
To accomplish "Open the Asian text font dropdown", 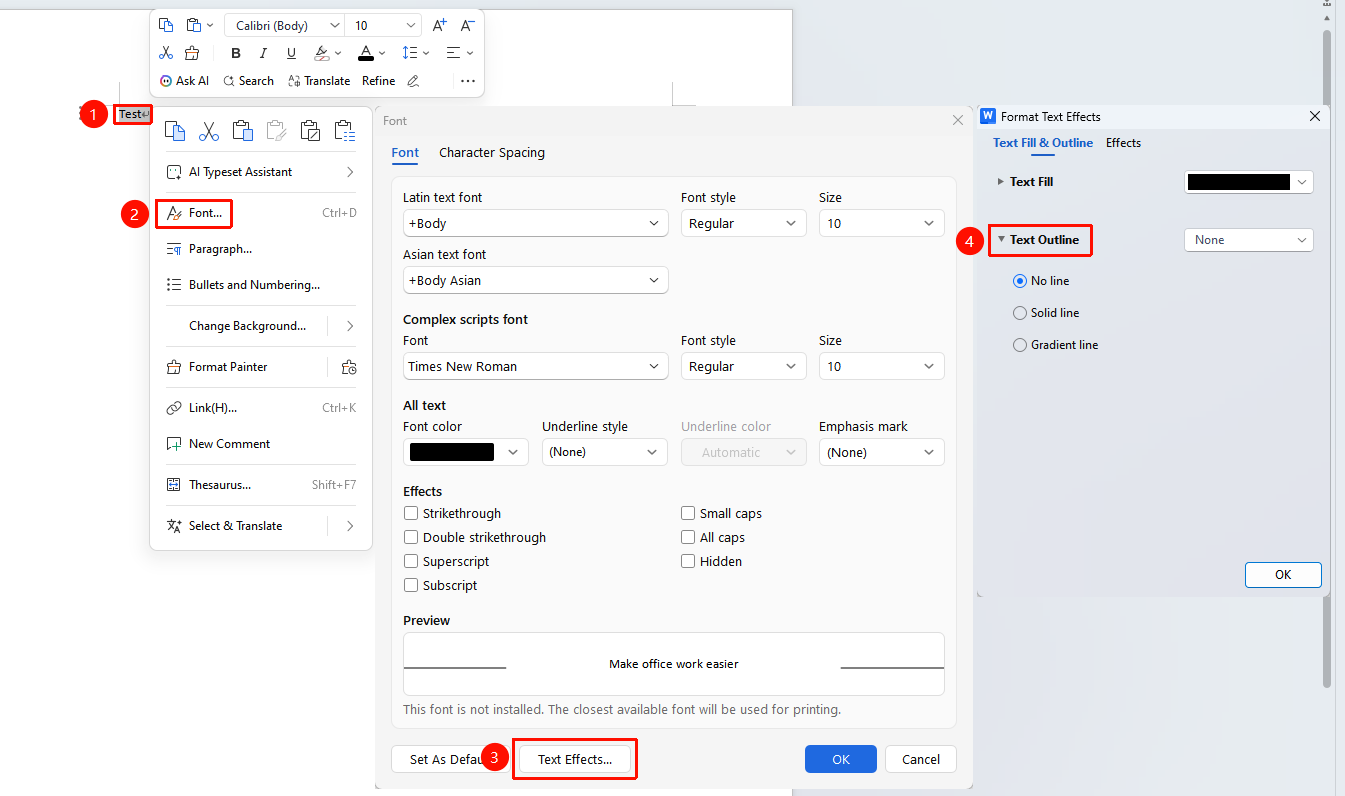I will click(535, 280).
